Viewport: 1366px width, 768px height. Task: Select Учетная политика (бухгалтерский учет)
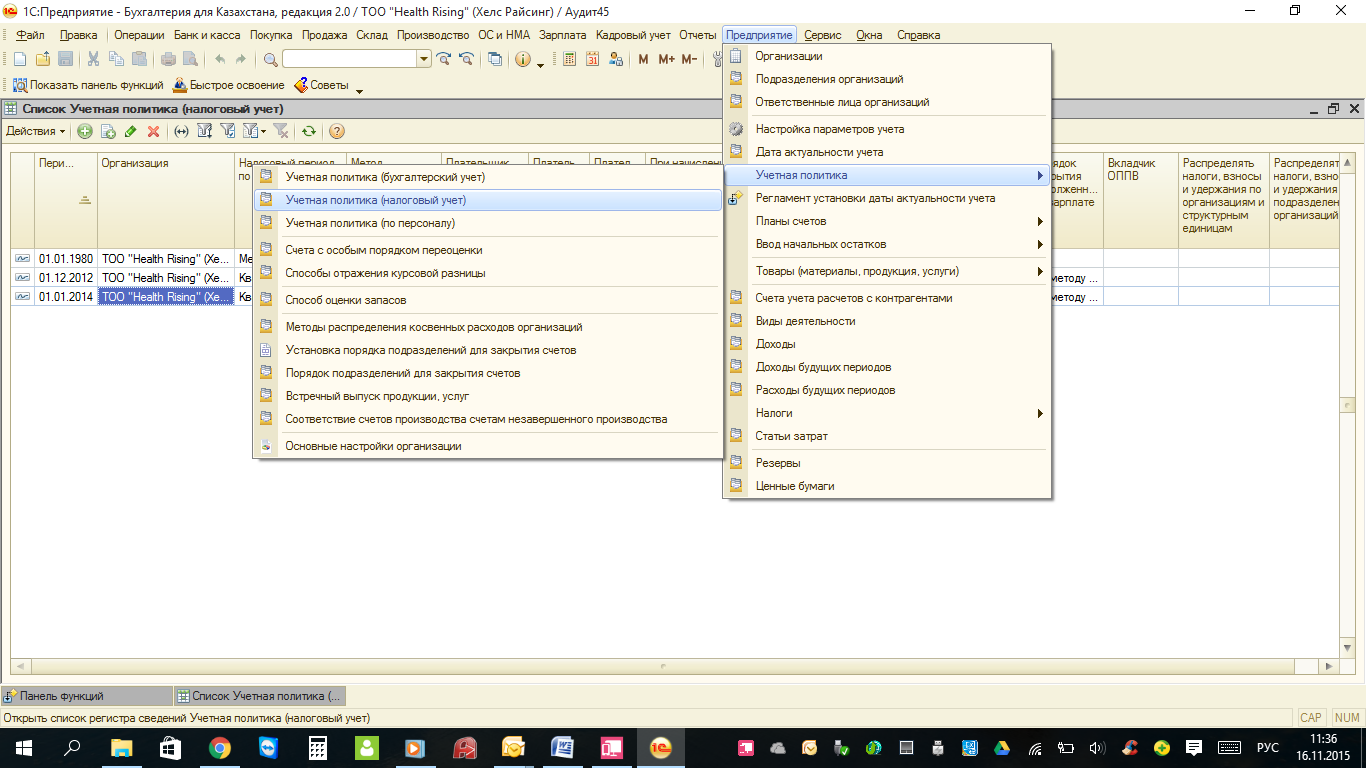pyautogui.click(x=488, y=177)
